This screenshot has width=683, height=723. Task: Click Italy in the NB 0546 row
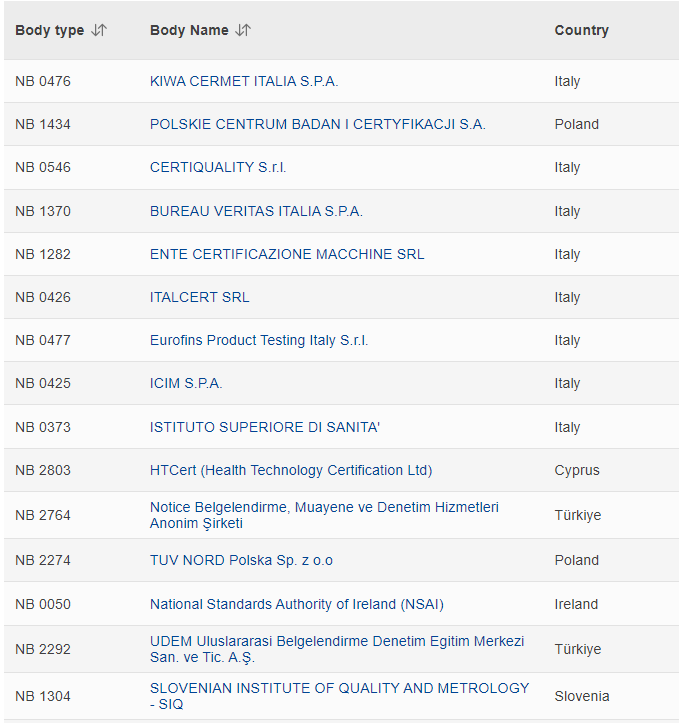567,167
